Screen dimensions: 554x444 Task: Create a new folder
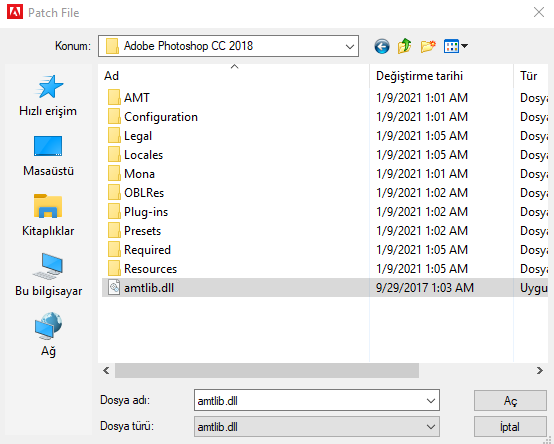click(428, 46)
